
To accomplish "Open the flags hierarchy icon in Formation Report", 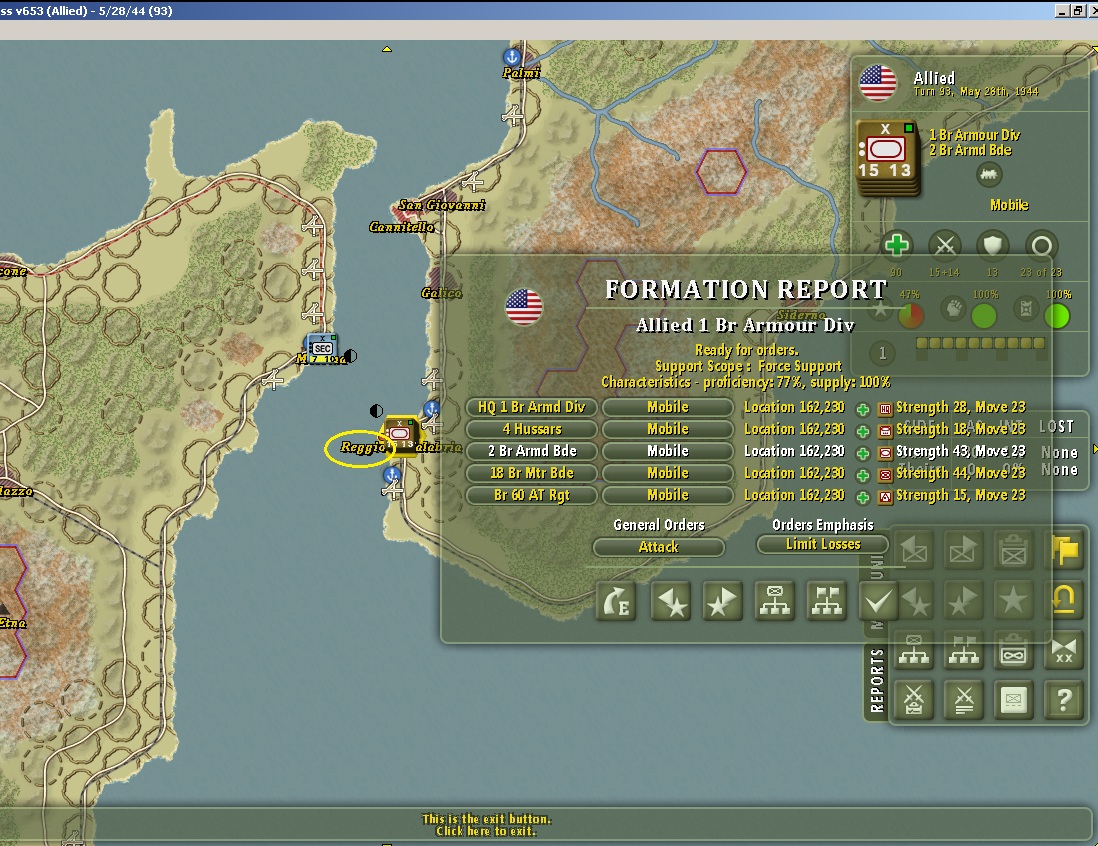I will (x=827, y=601).
